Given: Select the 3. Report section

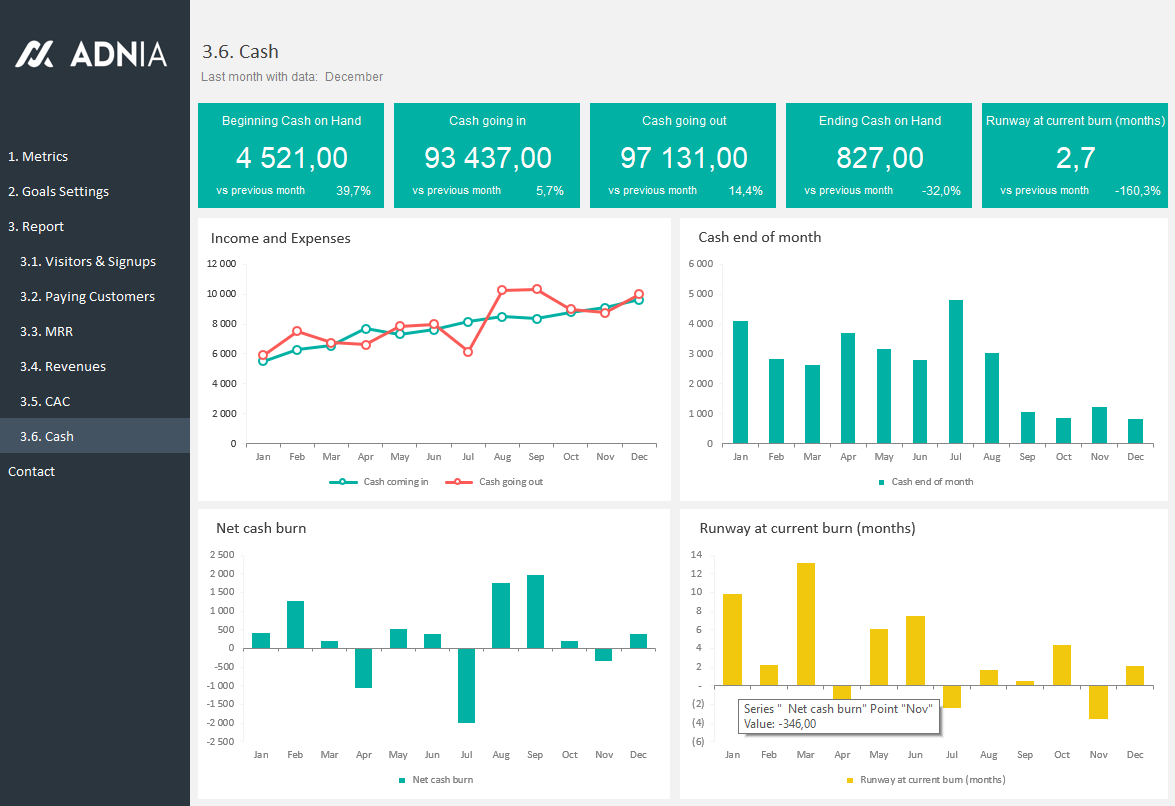Looking at the screenshot, I should 36,227.
